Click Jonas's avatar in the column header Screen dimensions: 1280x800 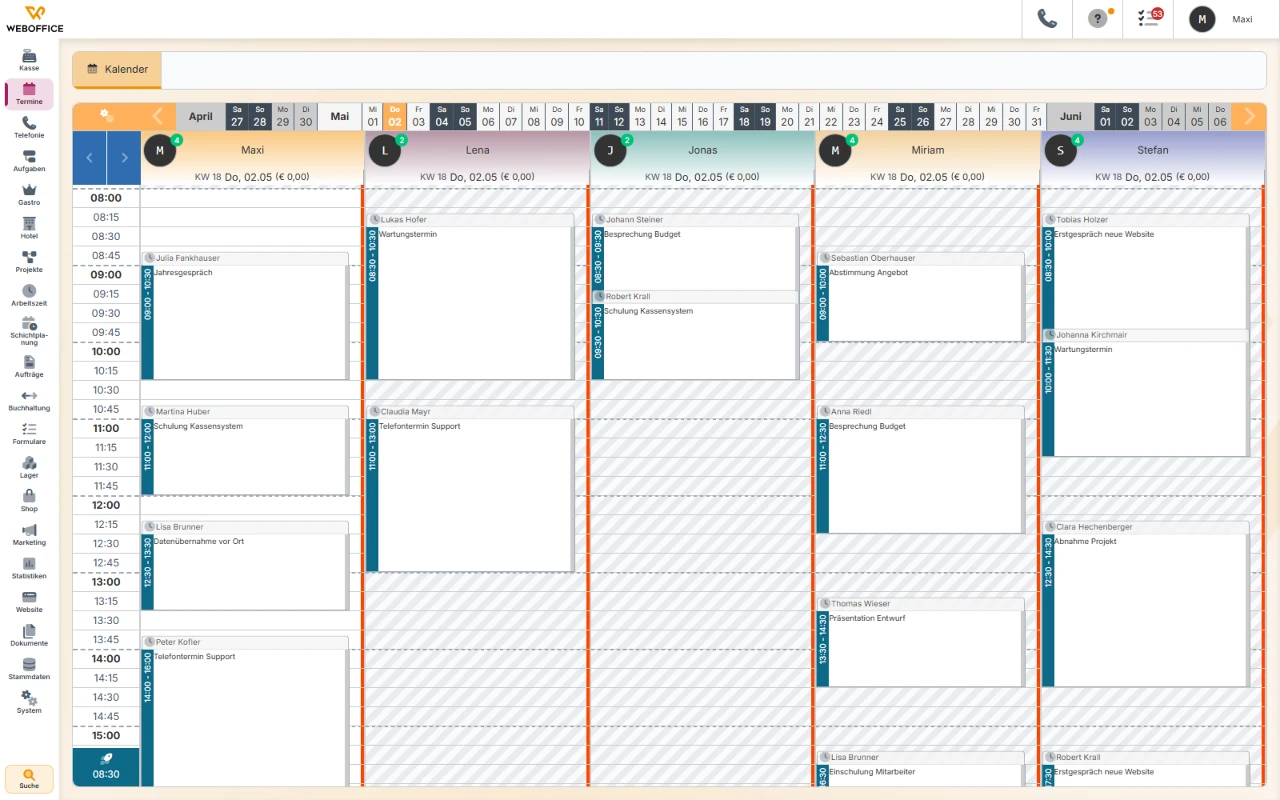pyautogui.click(x=610, y=150)
